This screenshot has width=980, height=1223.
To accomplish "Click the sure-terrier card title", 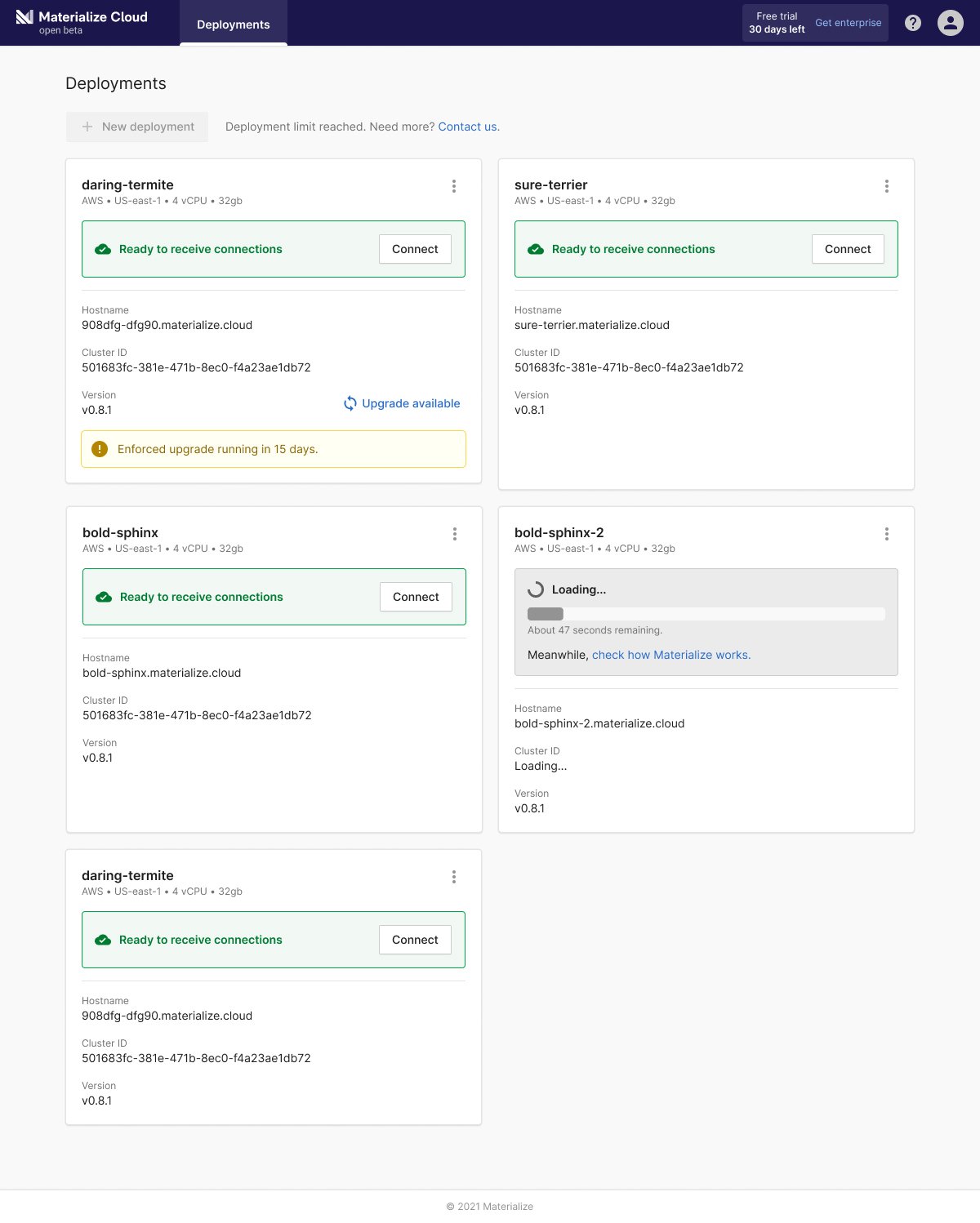I will (x=551, y=185).
